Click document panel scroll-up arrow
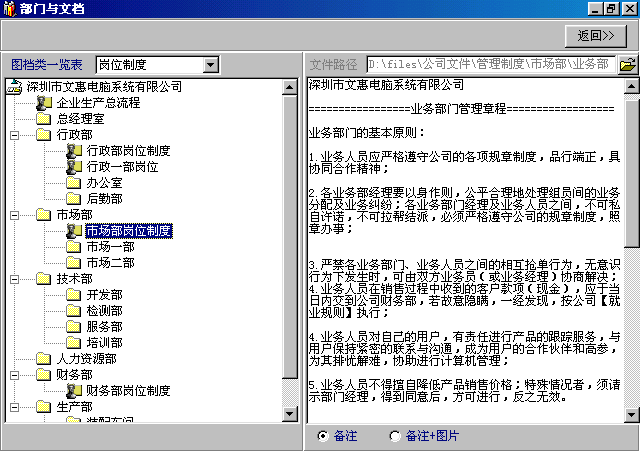Image resolution: width=640 pixels, height=452 pixels. (x=631, y=86)
